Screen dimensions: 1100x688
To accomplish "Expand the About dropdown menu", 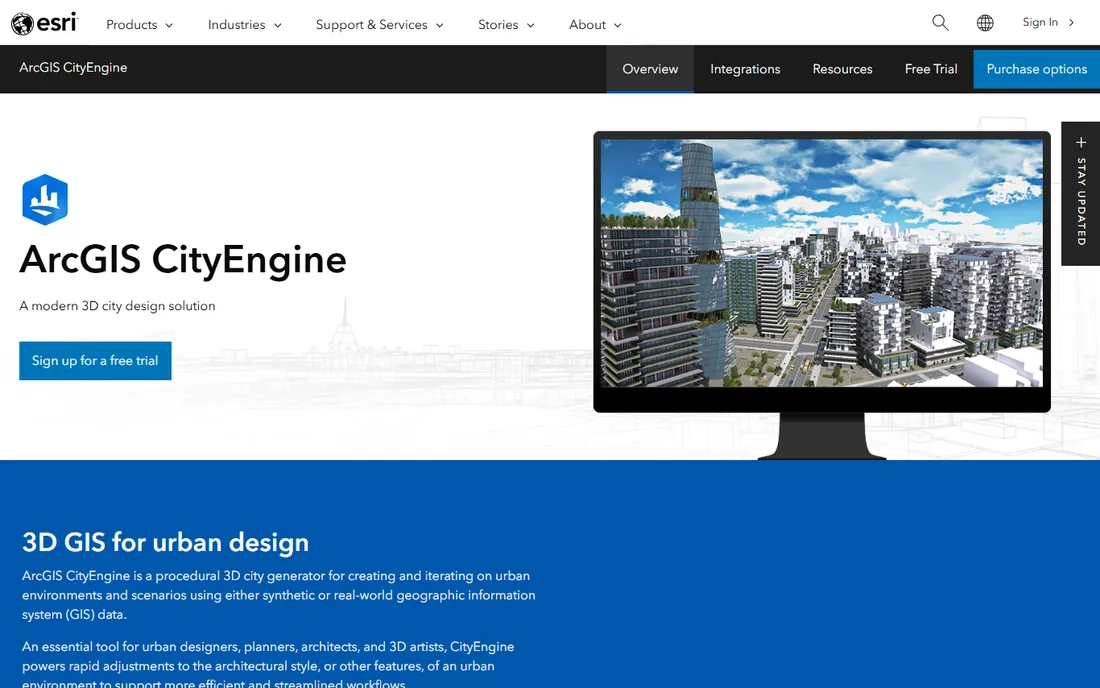I will (x=595, y=25).
